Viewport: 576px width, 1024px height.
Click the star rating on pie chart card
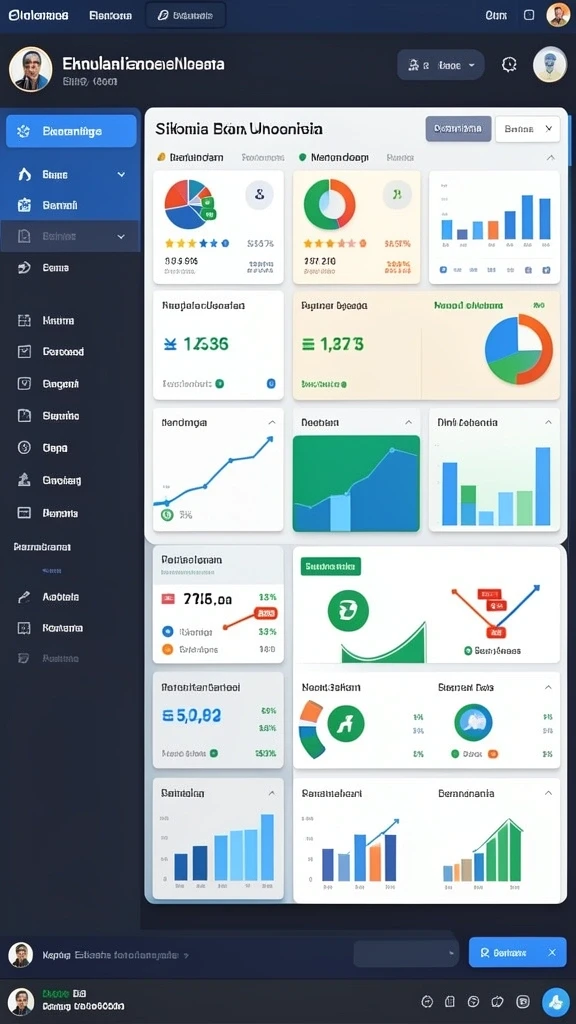tap(197, 243)
